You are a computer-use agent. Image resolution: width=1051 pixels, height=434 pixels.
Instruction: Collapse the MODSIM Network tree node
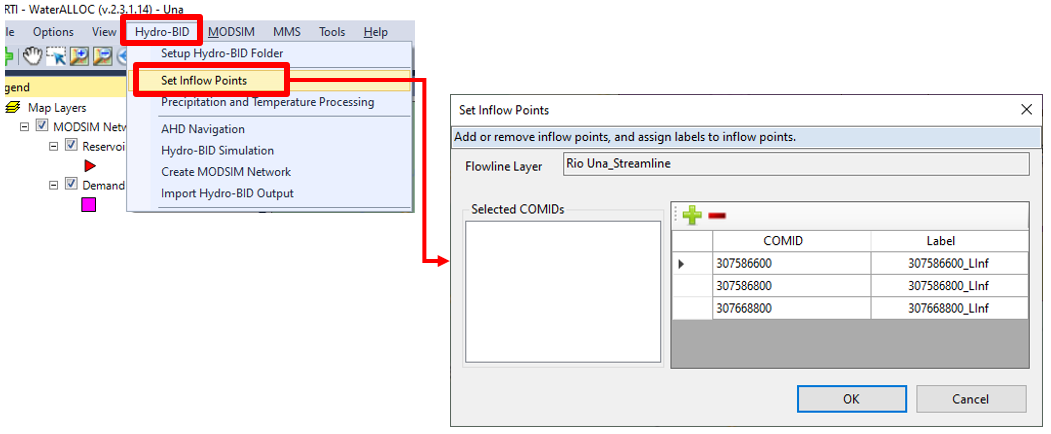pos(25,127)
